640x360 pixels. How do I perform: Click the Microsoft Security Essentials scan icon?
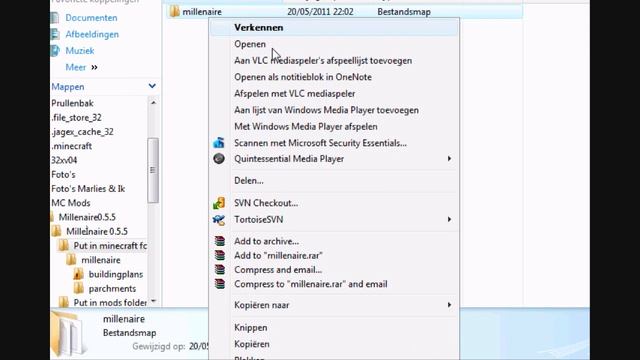coord(219,143)
